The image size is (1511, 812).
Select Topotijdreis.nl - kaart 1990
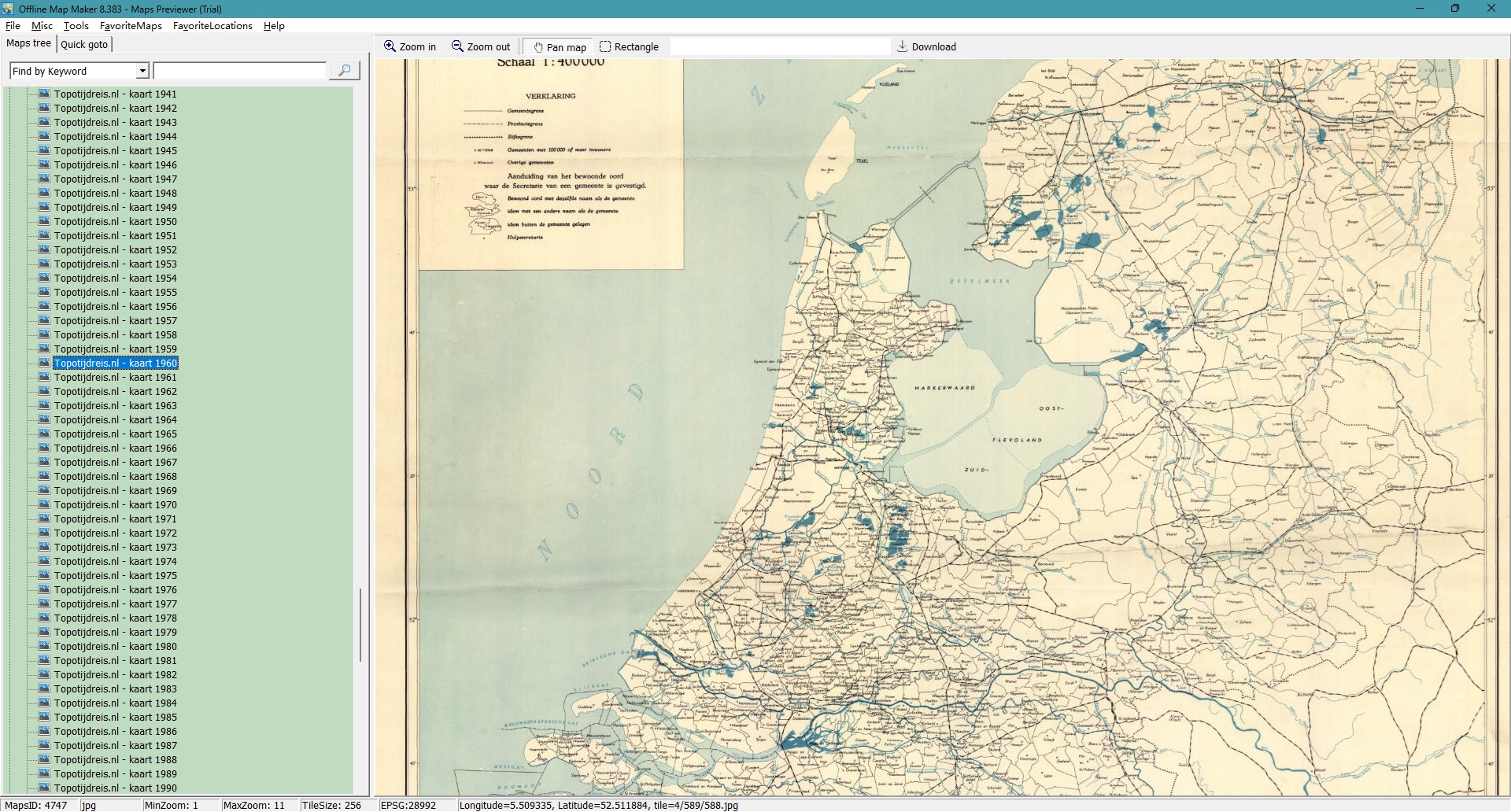tap(115, 788)
